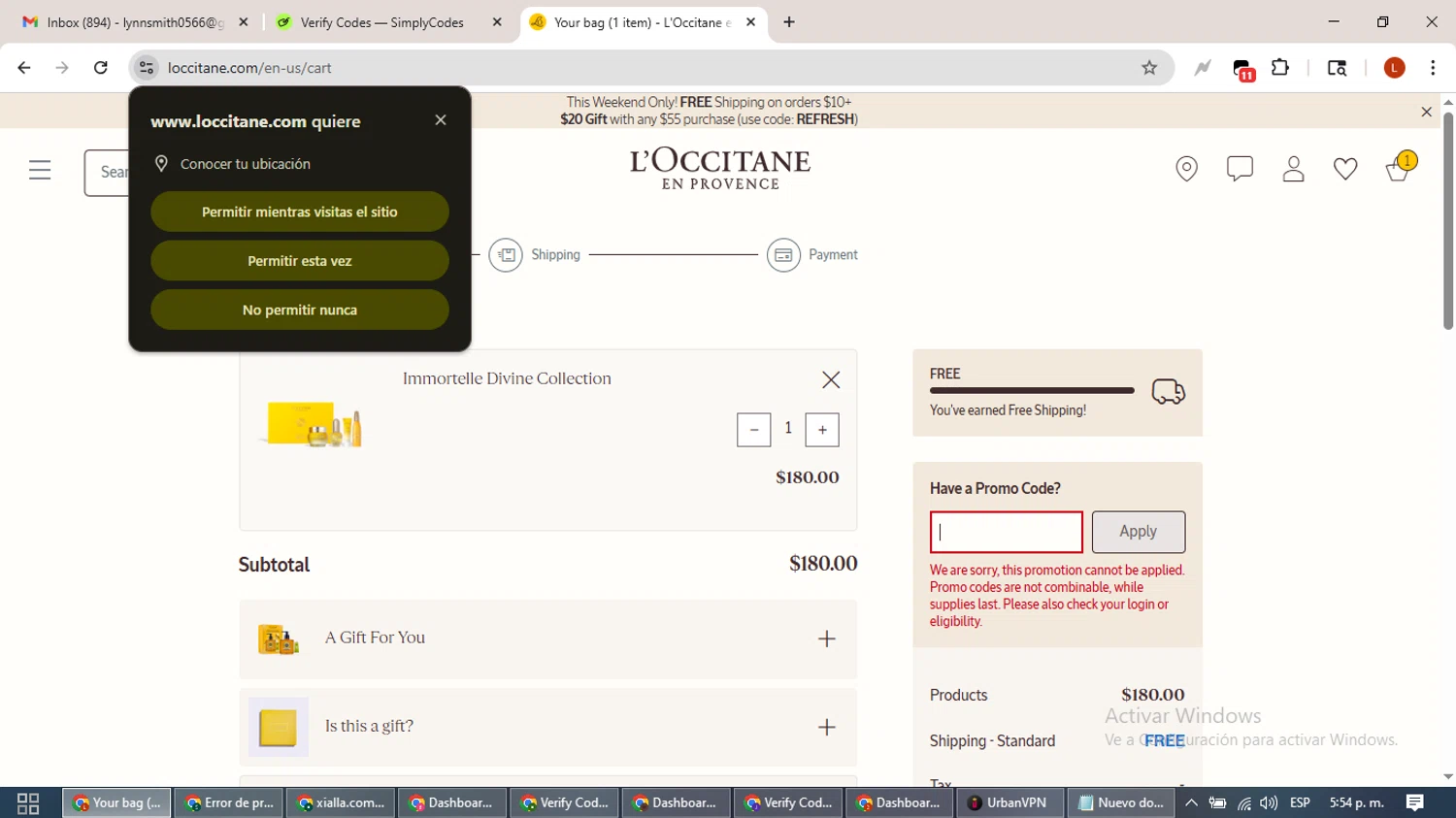Bookmark this page with star icon
This screenshot has width=1456, height=818.
click(x=1149, y=68)
